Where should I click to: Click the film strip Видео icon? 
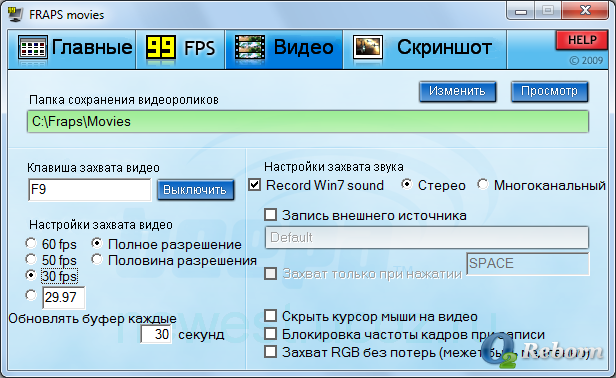(x=250, y=48)
